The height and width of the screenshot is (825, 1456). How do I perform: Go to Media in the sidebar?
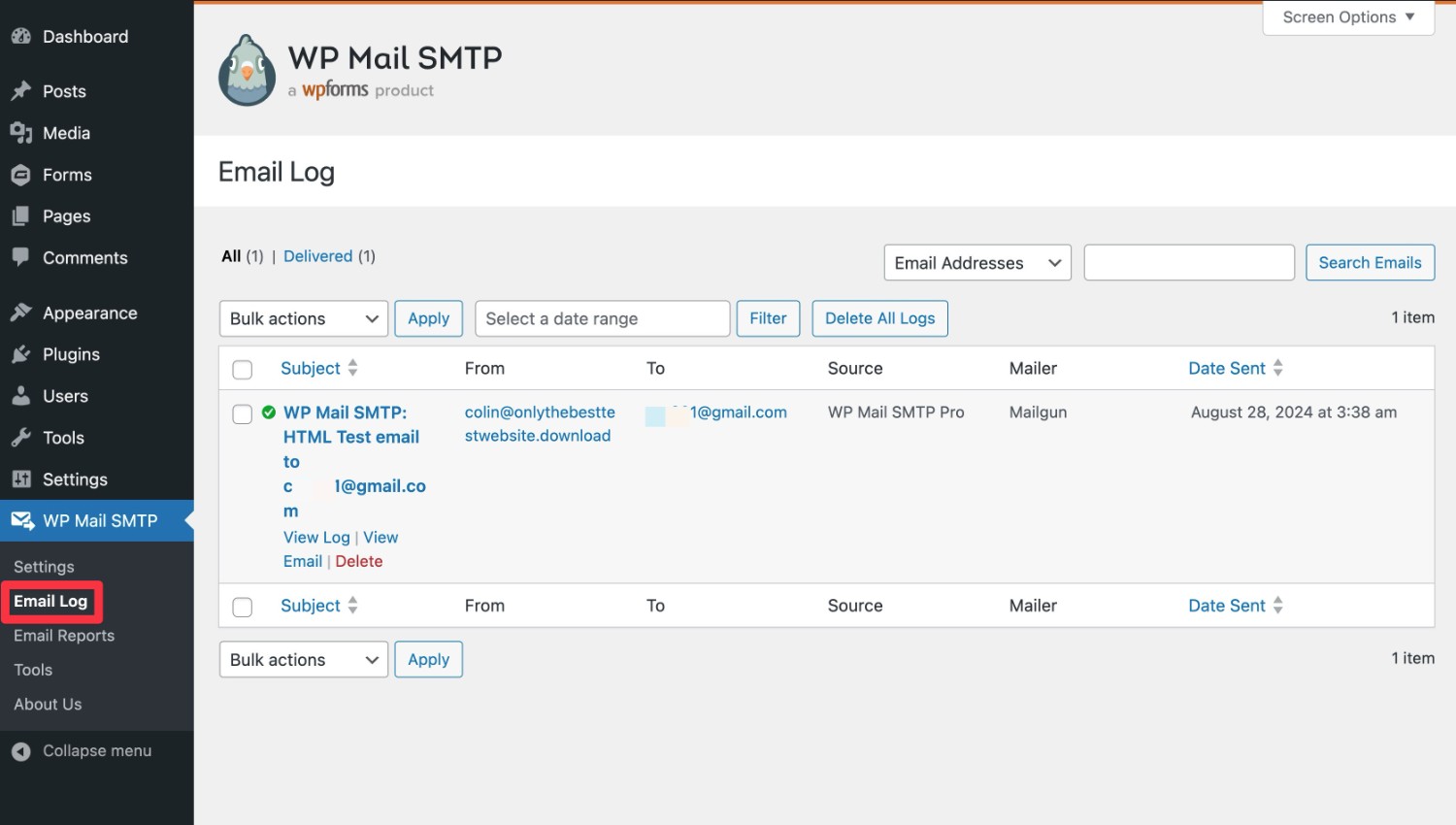click(x=66, y=133)
